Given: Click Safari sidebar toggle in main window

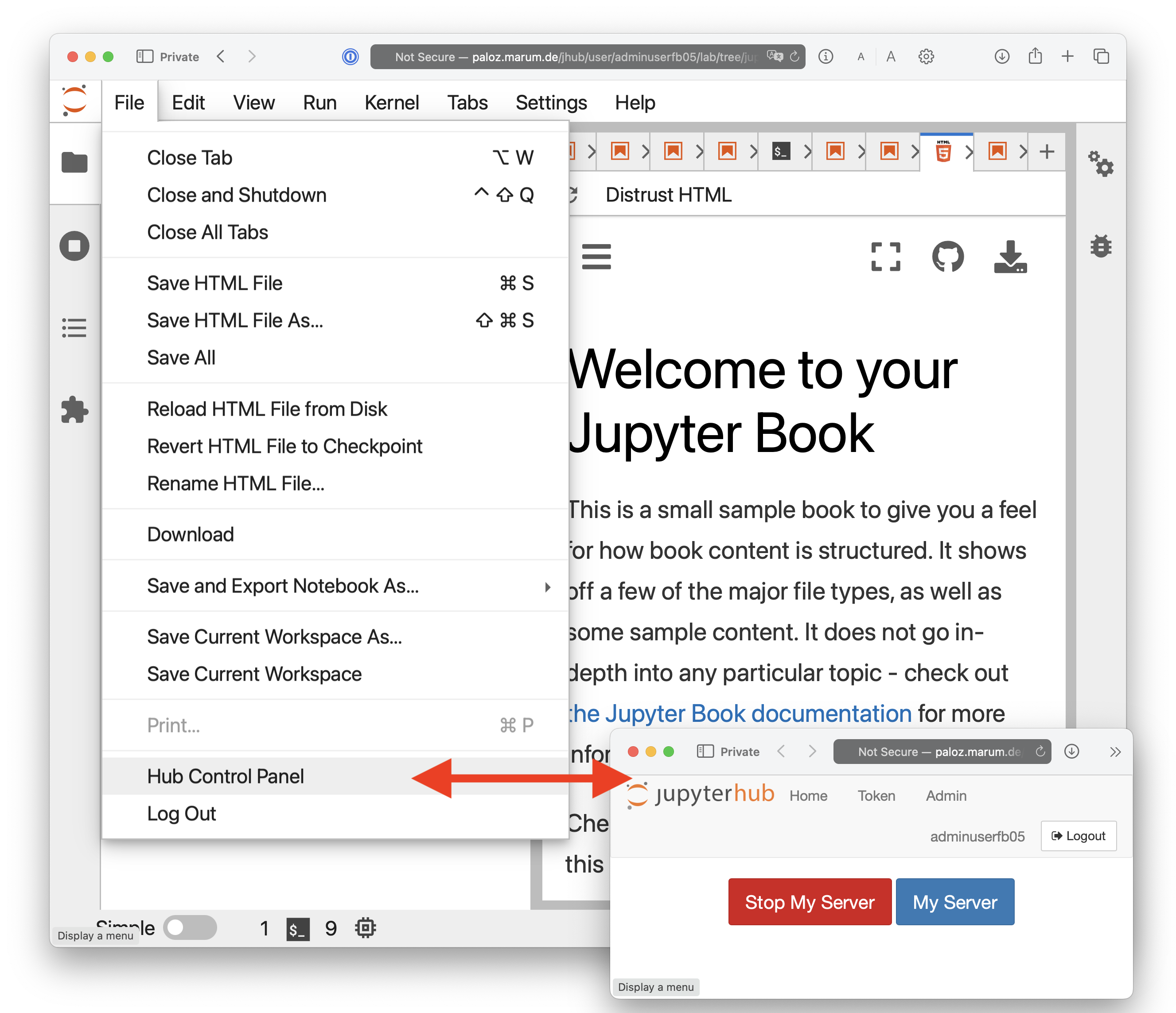Looking at the screenshot, I should click(145, 56).
